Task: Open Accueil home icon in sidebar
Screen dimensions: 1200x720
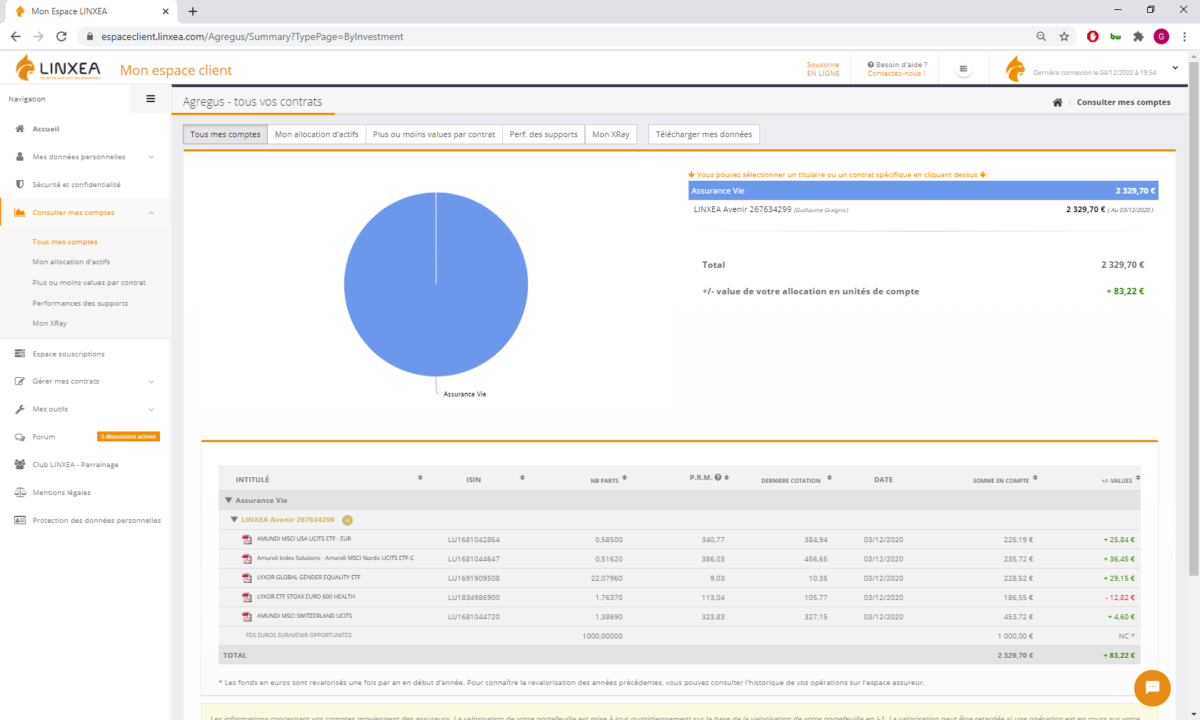Action: pyautogui.click(x=20, y=129)
